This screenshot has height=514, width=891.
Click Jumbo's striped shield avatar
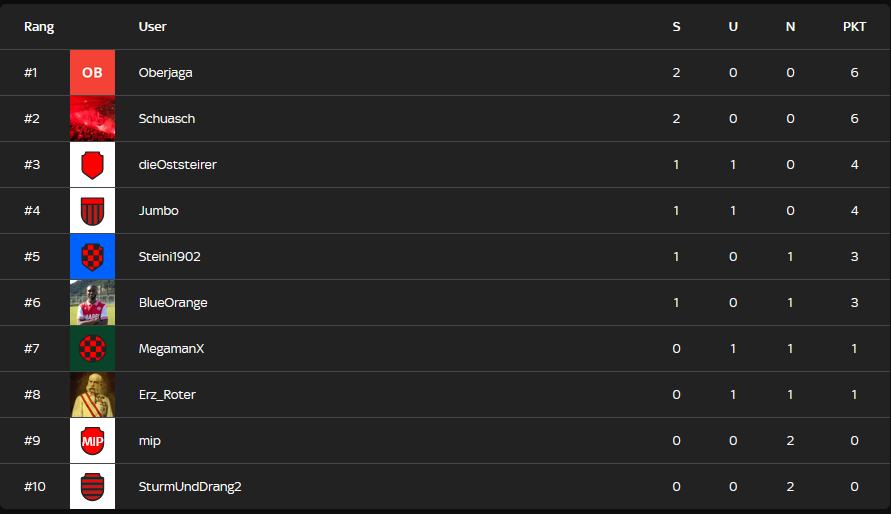pyautogui.click(x=92, y=211)
